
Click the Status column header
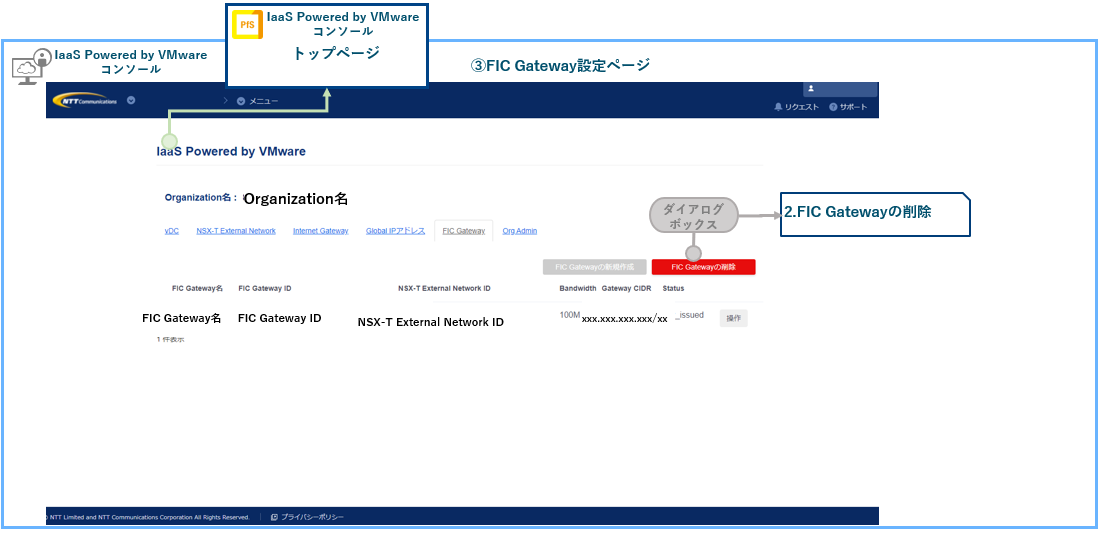[x=673, y=288]
